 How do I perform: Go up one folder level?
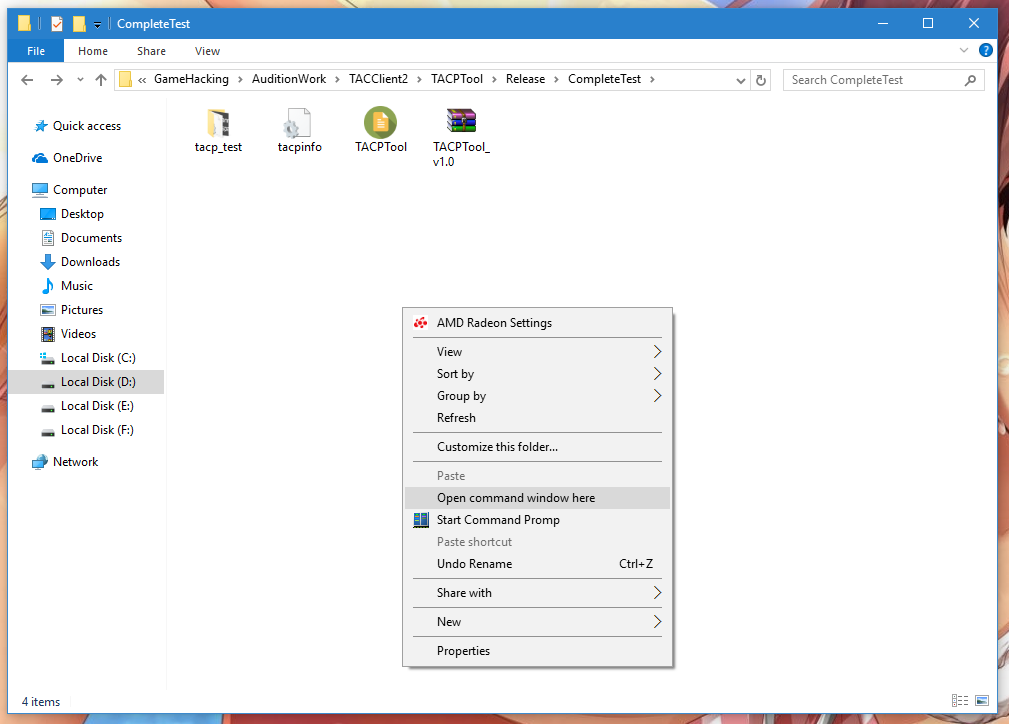101,80
